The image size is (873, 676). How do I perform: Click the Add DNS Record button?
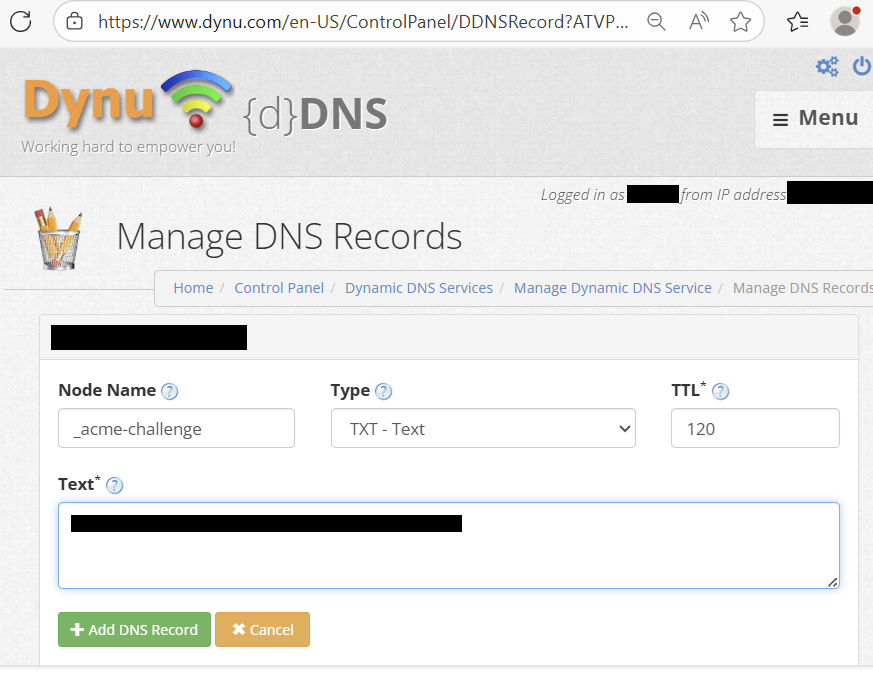[x=134, y=630]
